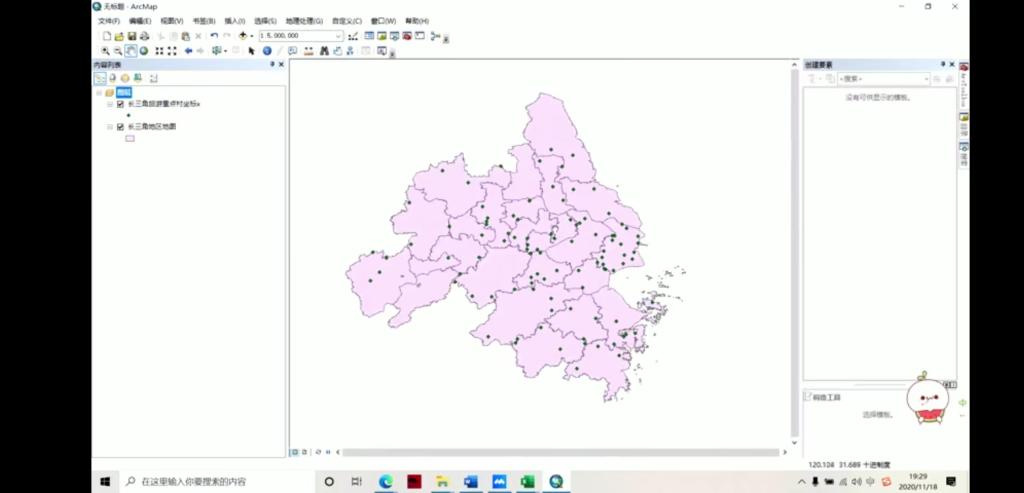Open the 文件(F) menu
The width and height of the screenshot is (1024, 493).
[x=109, y=21]
